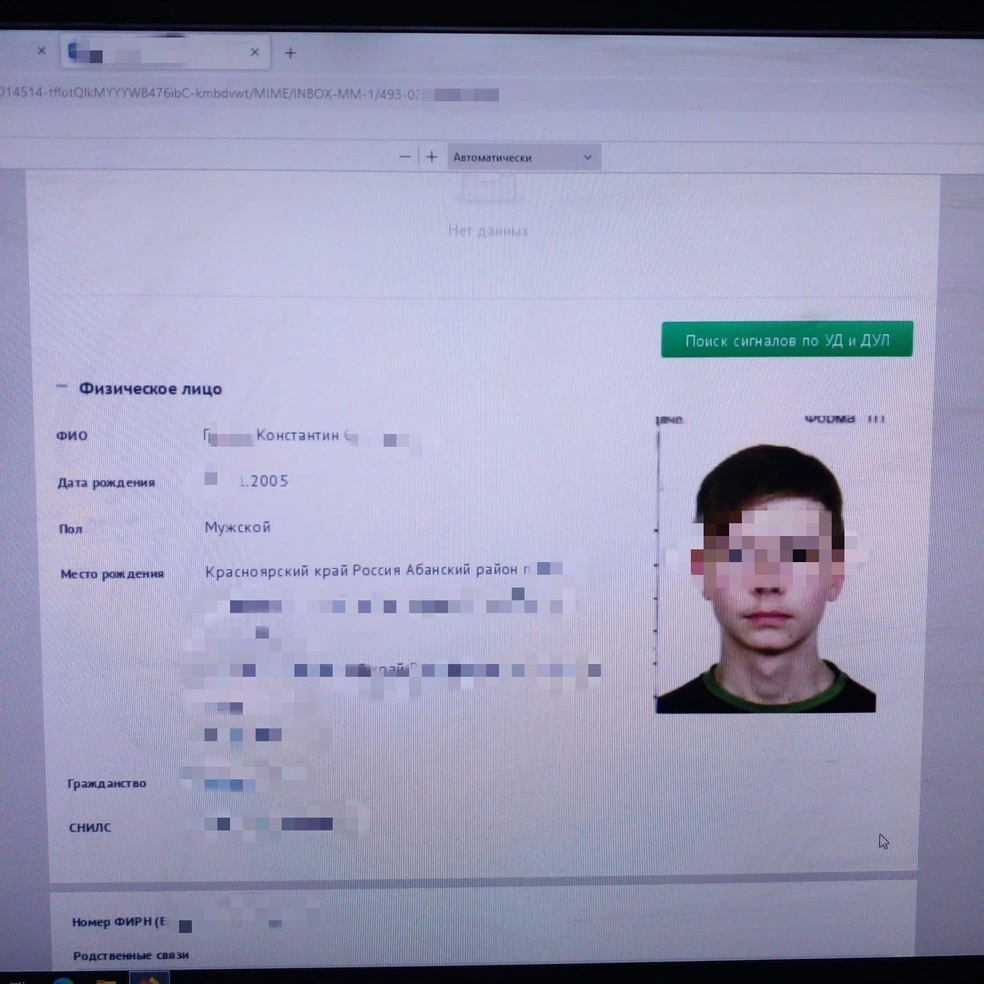Open a new browser tab
This screenshot has width=984, height=984.
pyautogui.click(x=290, y=52)
